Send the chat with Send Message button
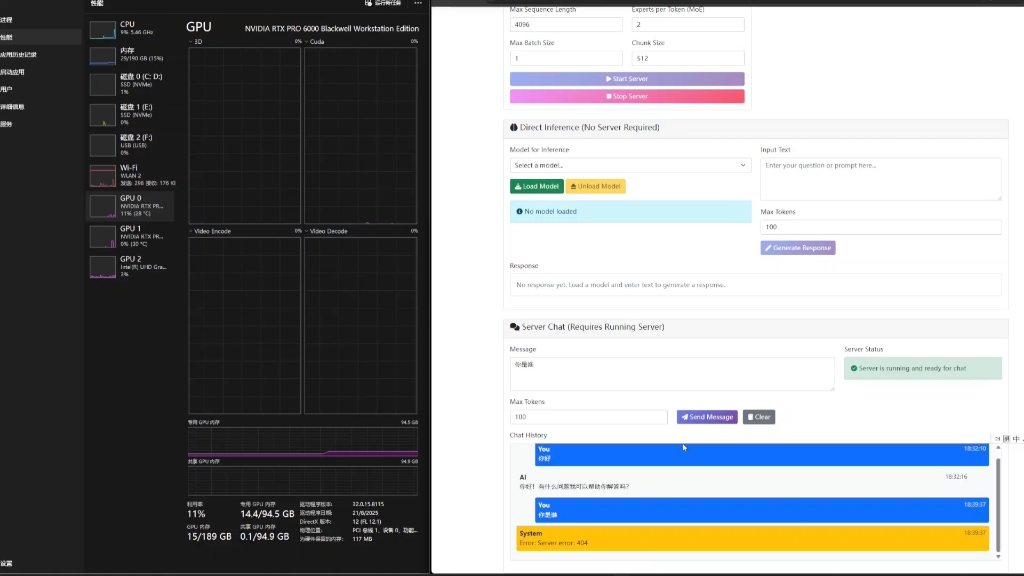 [x=707, y=417]
